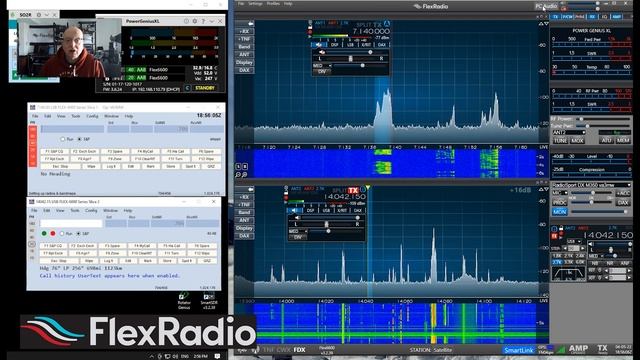Viewport: 640px width, 360px height.
Task: Open SmartSDR desktop shortcut
Action: click(209, 301)
